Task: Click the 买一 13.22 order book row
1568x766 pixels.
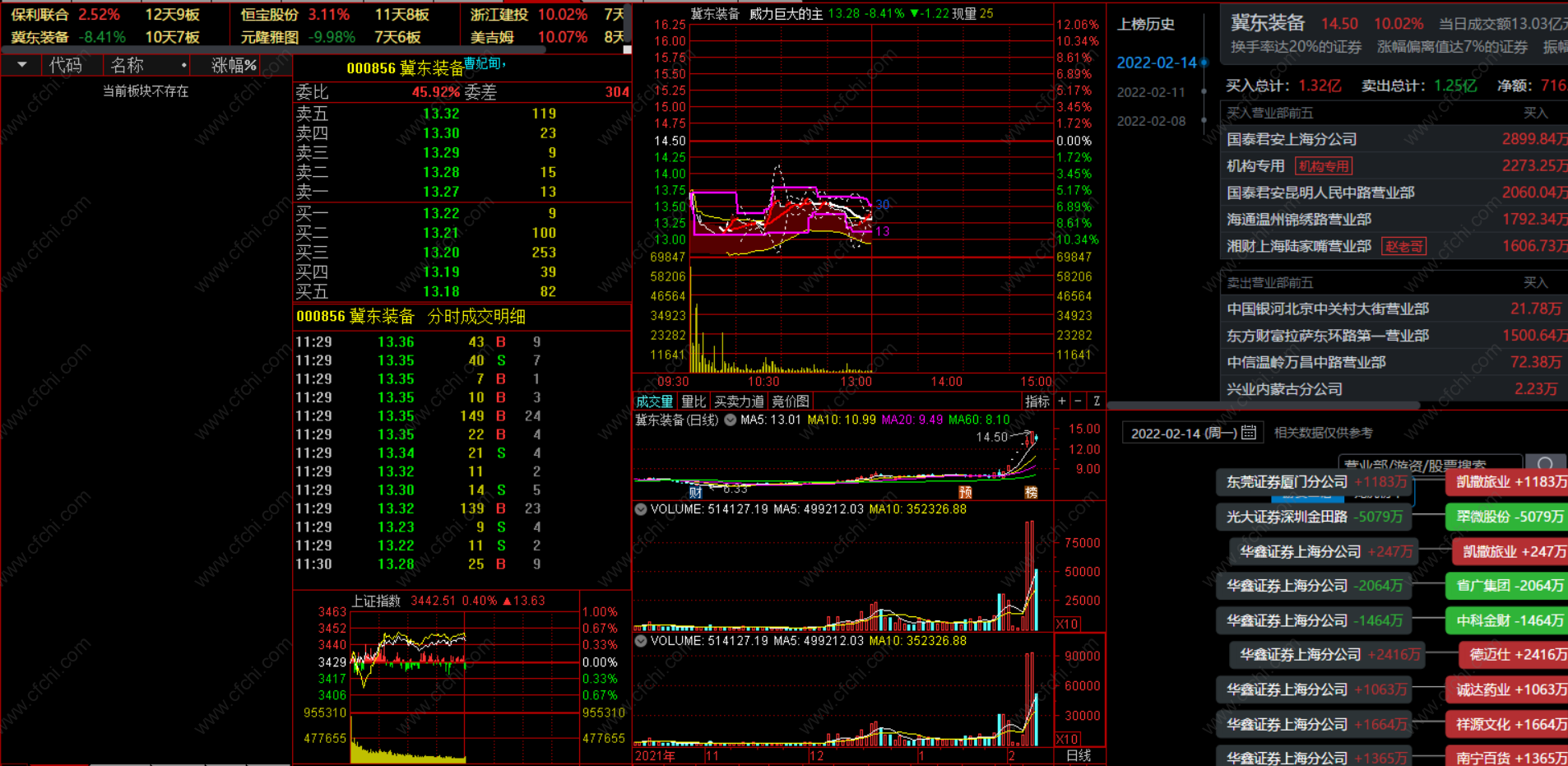Action: pyautogui.click(x=462, y=213)
